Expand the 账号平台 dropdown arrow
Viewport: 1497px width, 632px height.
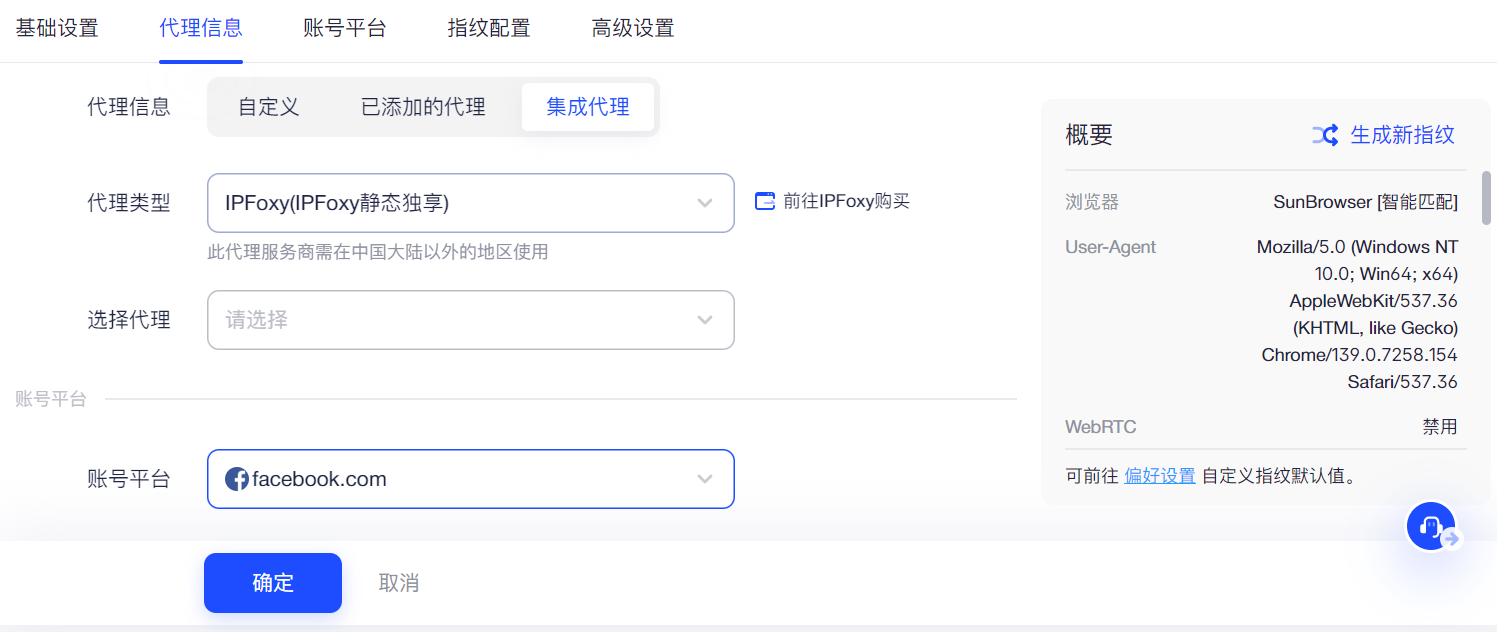click(705, 479)
